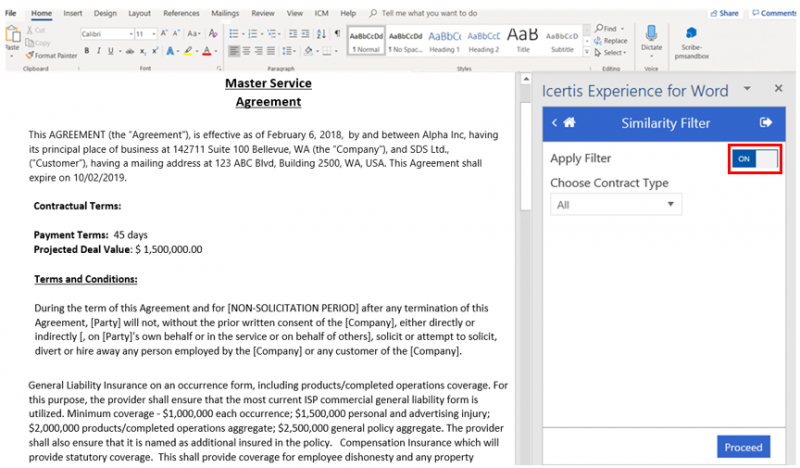
Task: Click the Home icon in Icertis panel
Action: (x=570, y=123)
